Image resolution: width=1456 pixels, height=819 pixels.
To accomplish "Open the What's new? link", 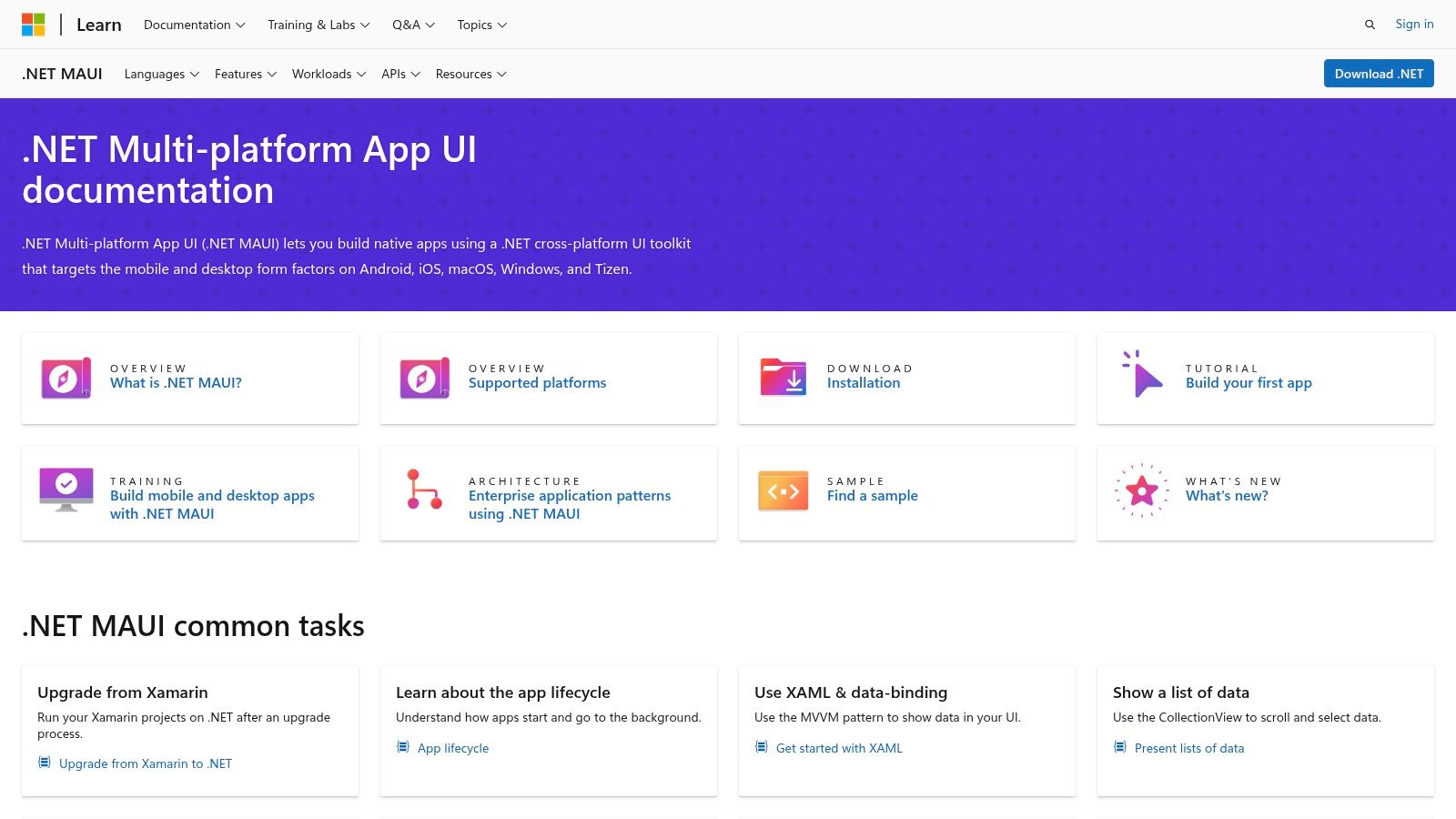I will point(1227,496).
